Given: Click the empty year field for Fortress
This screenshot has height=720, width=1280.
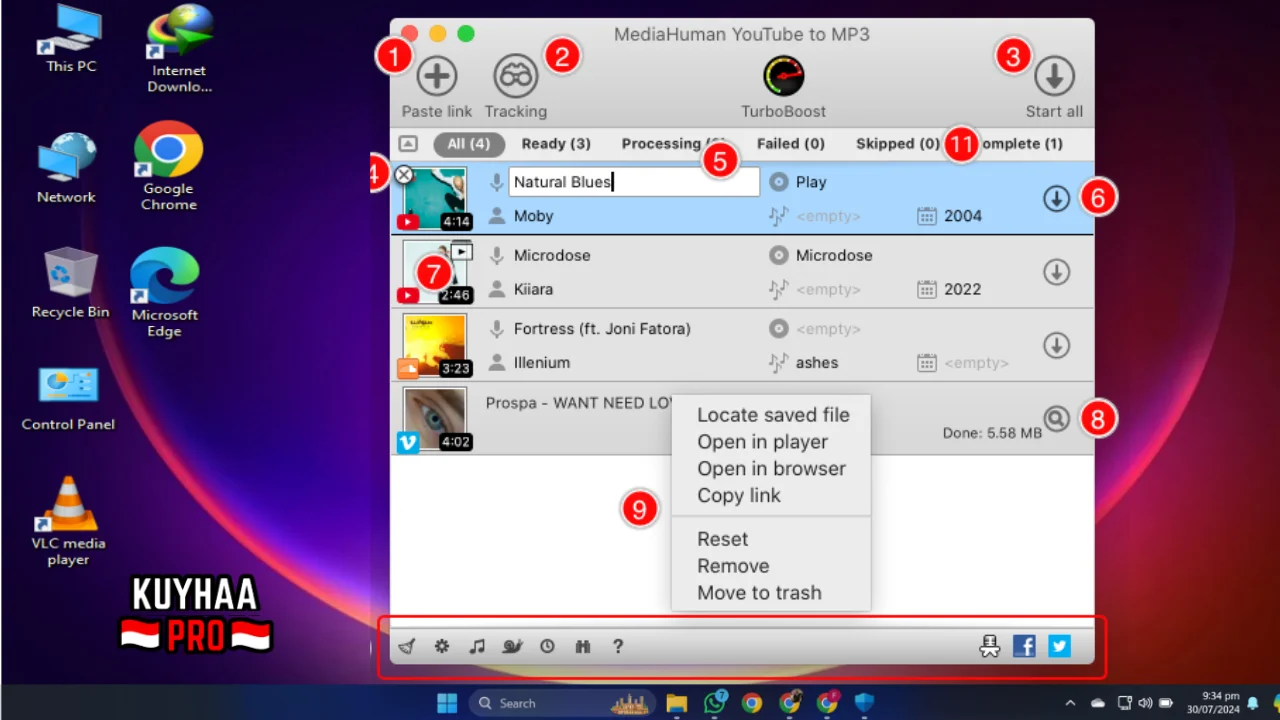Looking at the screenshot, I should click(977, 363).
